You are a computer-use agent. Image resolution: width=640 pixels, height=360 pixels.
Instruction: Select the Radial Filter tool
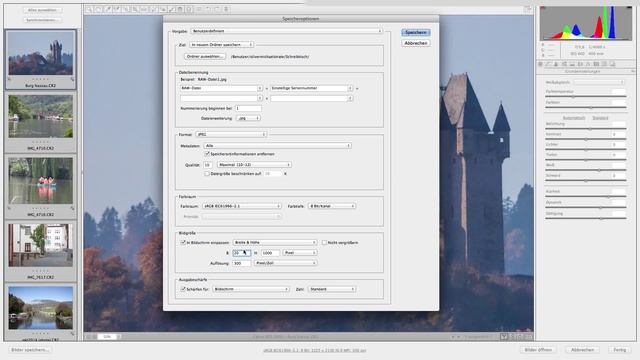tap(189, 9)
